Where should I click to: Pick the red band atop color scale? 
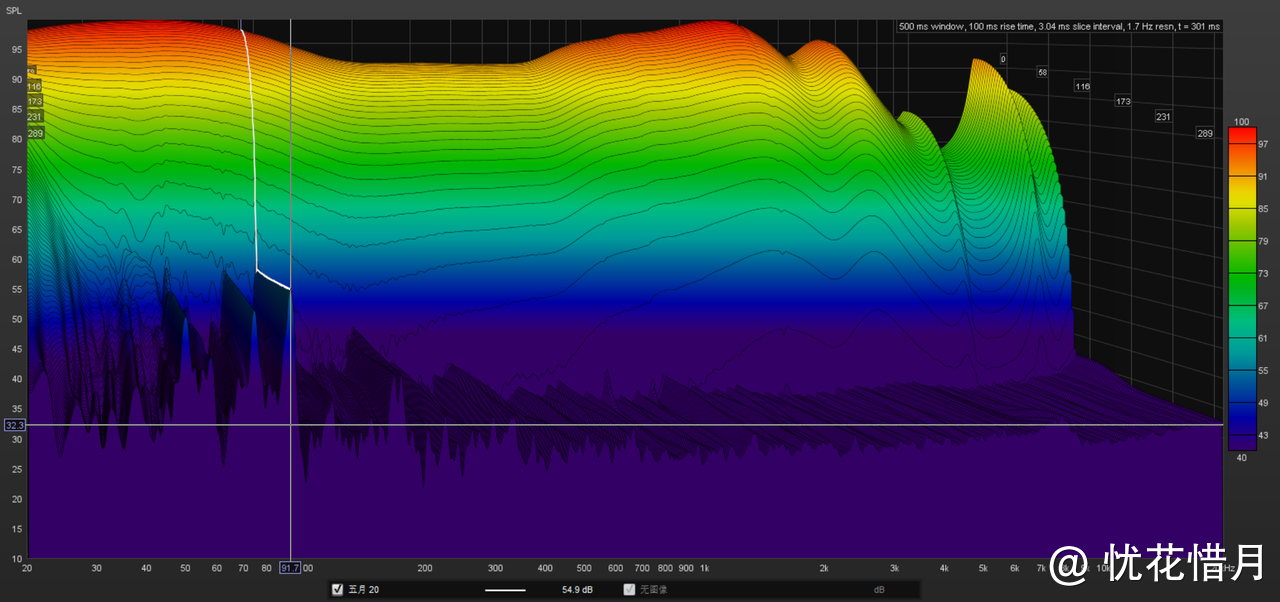pyautogui.click(x=1241, y=134)
